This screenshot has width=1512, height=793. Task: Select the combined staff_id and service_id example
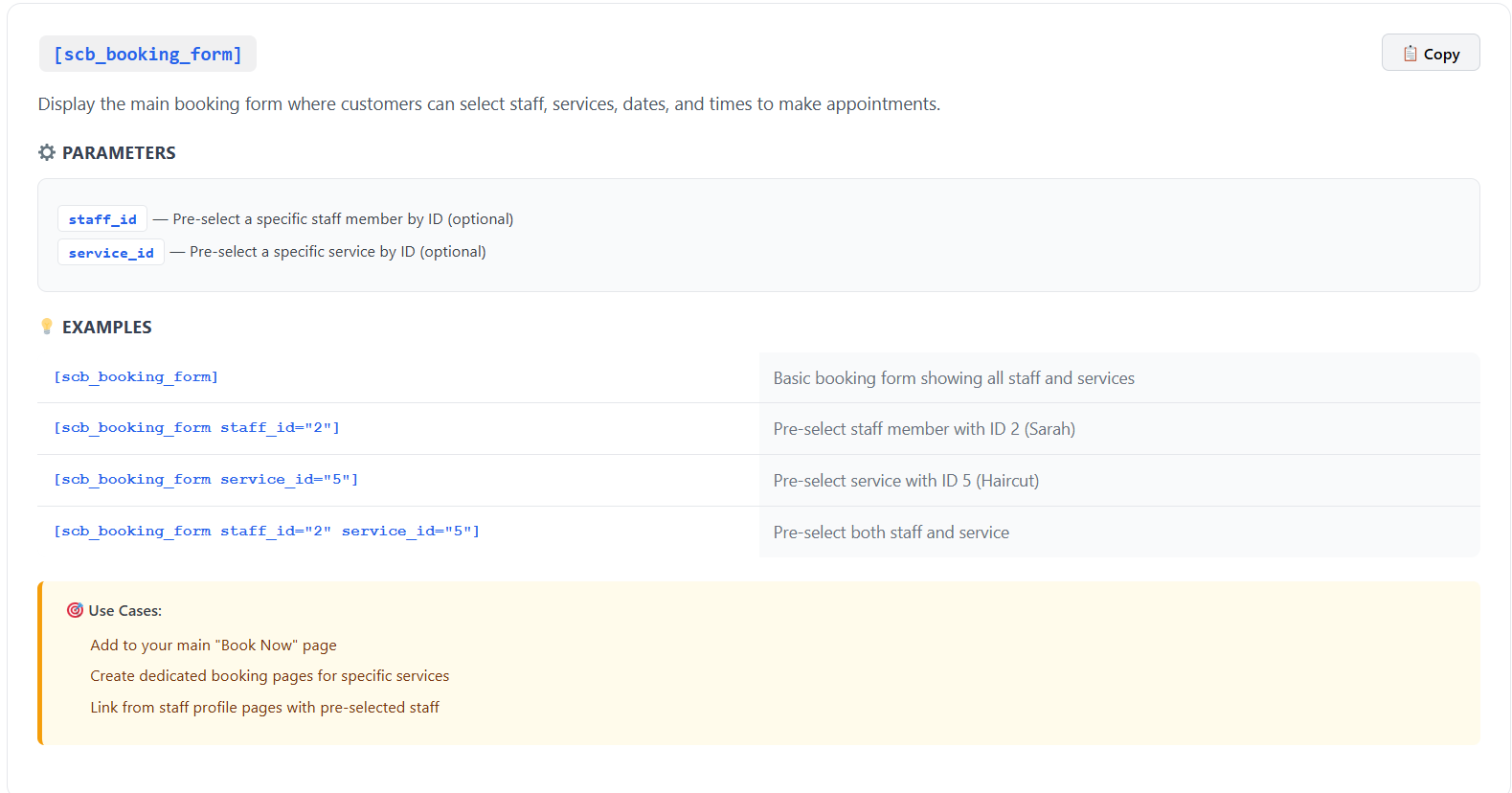pyautogui.click(x=266, y=532)
